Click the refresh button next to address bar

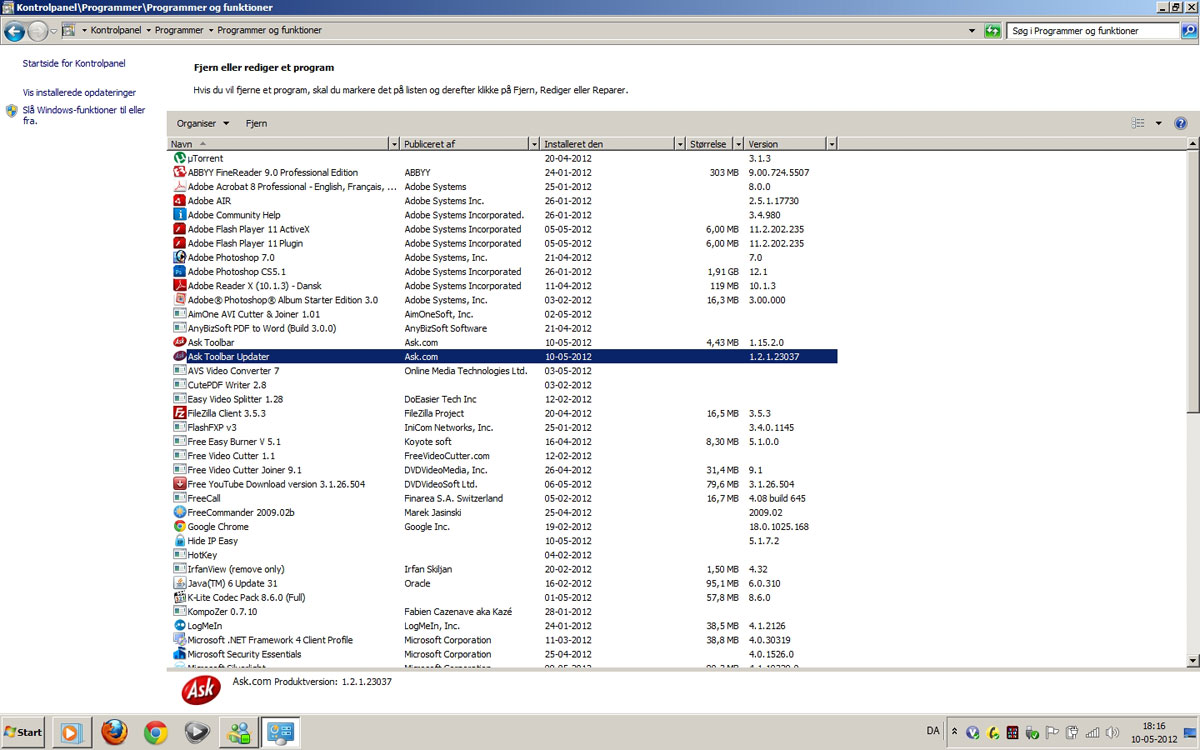[x=992, y=31]
